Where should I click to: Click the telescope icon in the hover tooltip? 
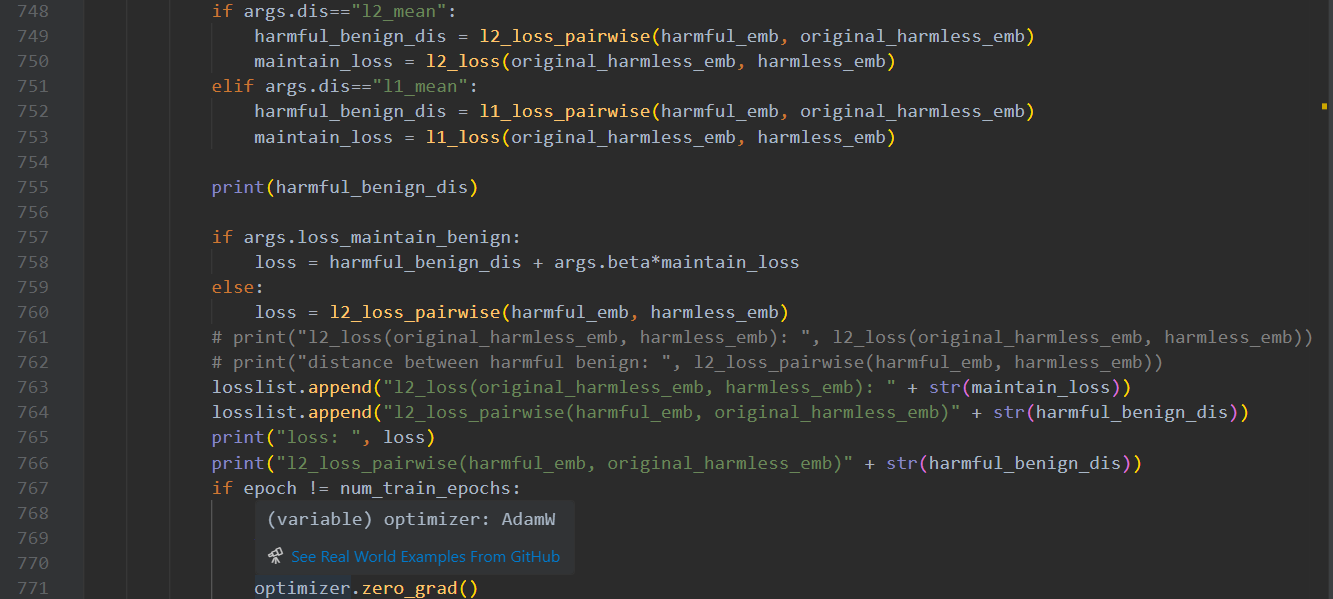276,556
